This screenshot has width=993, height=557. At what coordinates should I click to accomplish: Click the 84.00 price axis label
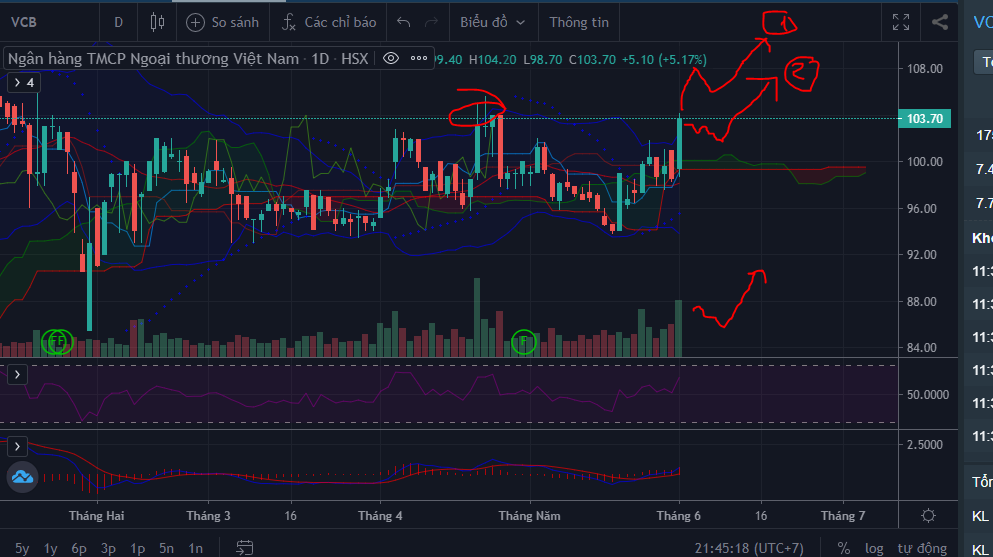coord(921,347)
